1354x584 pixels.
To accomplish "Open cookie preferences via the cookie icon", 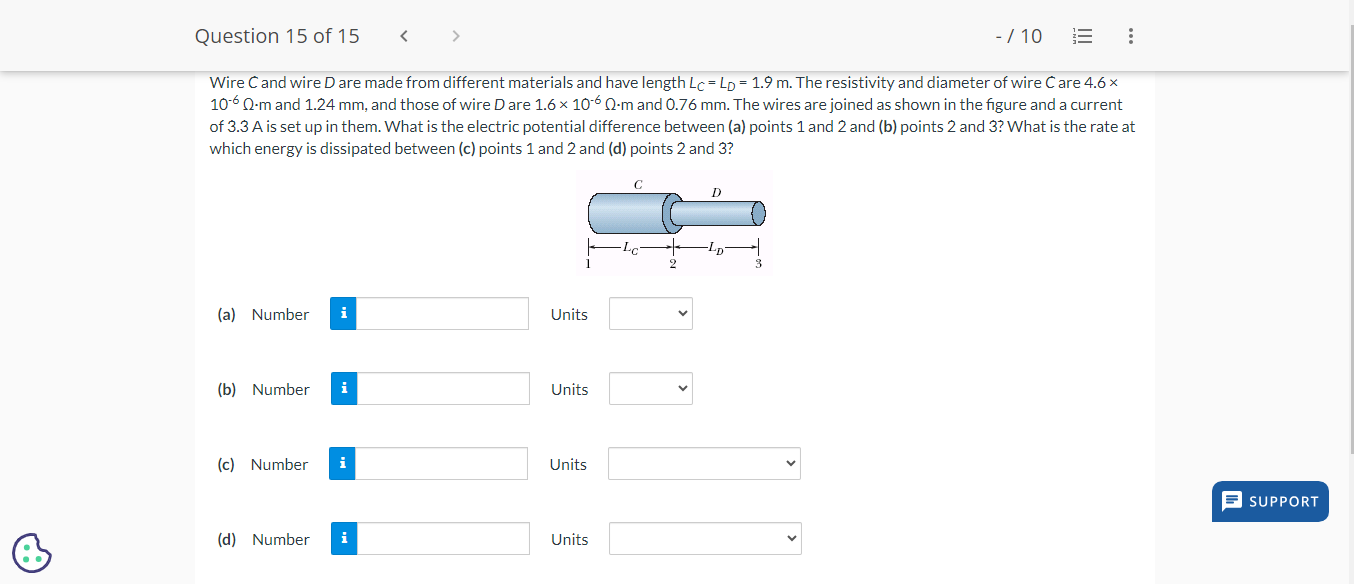I will 31,552.
